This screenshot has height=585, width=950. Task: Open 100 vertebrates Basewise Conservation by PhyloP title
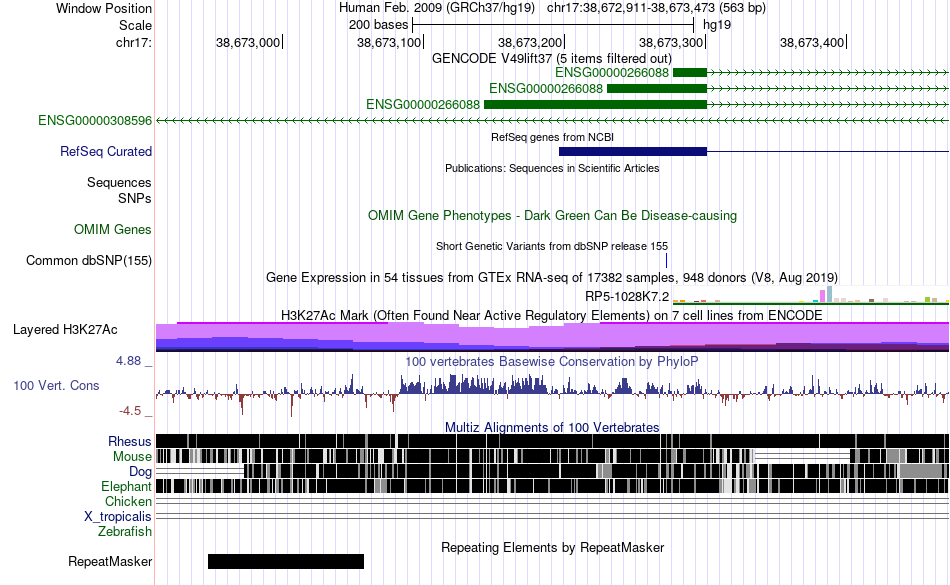[x=552, y=362]
